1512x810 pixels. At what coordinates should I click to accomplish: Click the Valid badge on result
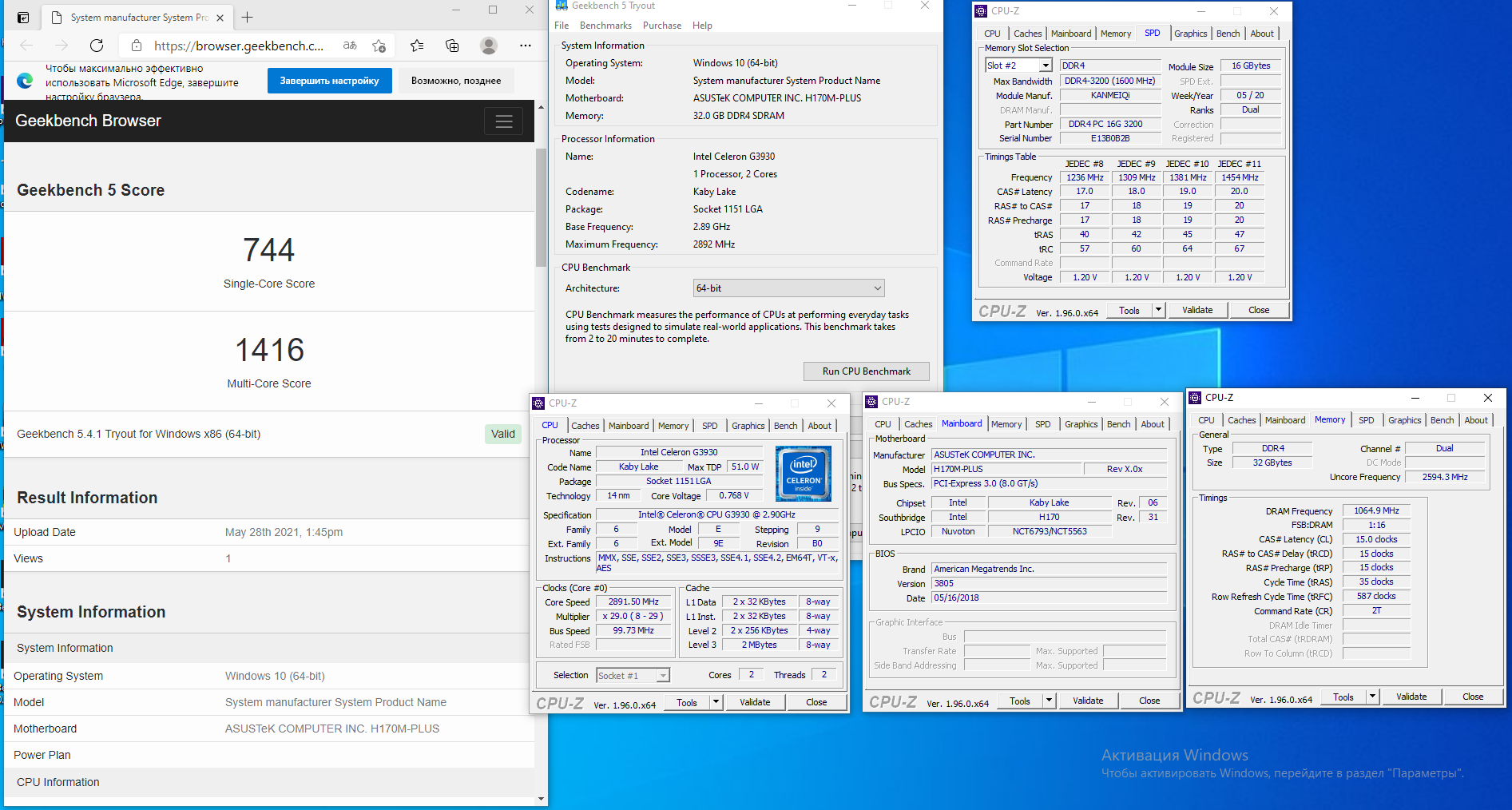tap(503, 434)
